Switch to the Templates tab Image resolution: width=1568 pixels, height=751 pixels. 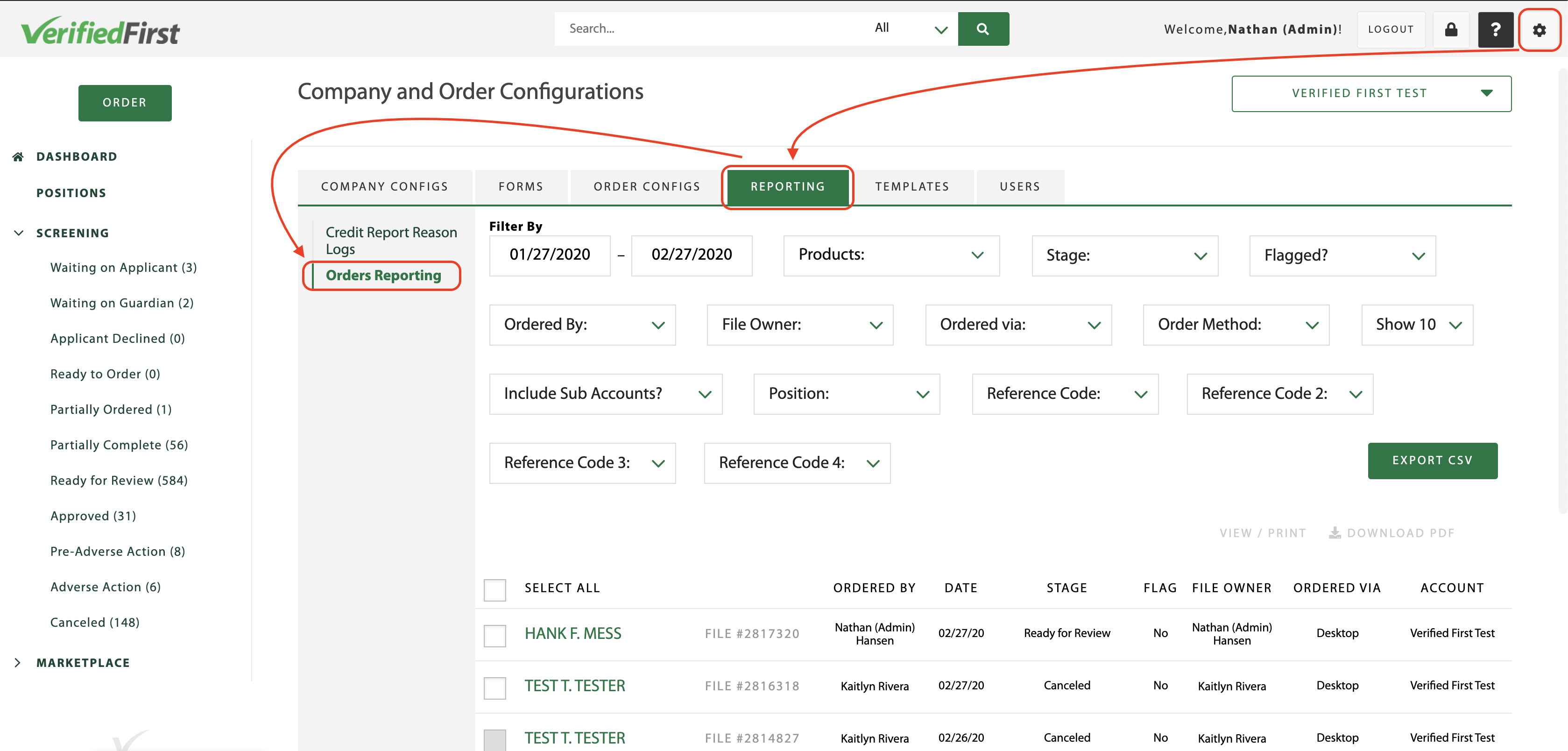point(912,187)
